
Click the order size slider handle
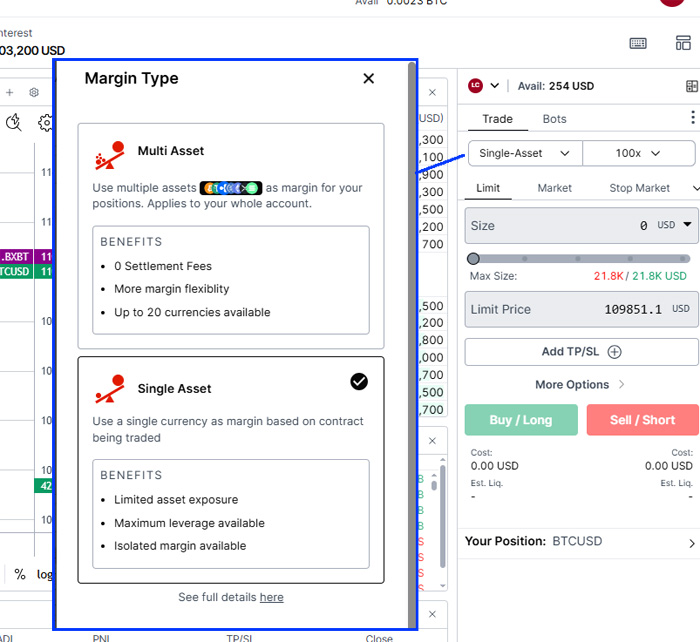[473, 259]
